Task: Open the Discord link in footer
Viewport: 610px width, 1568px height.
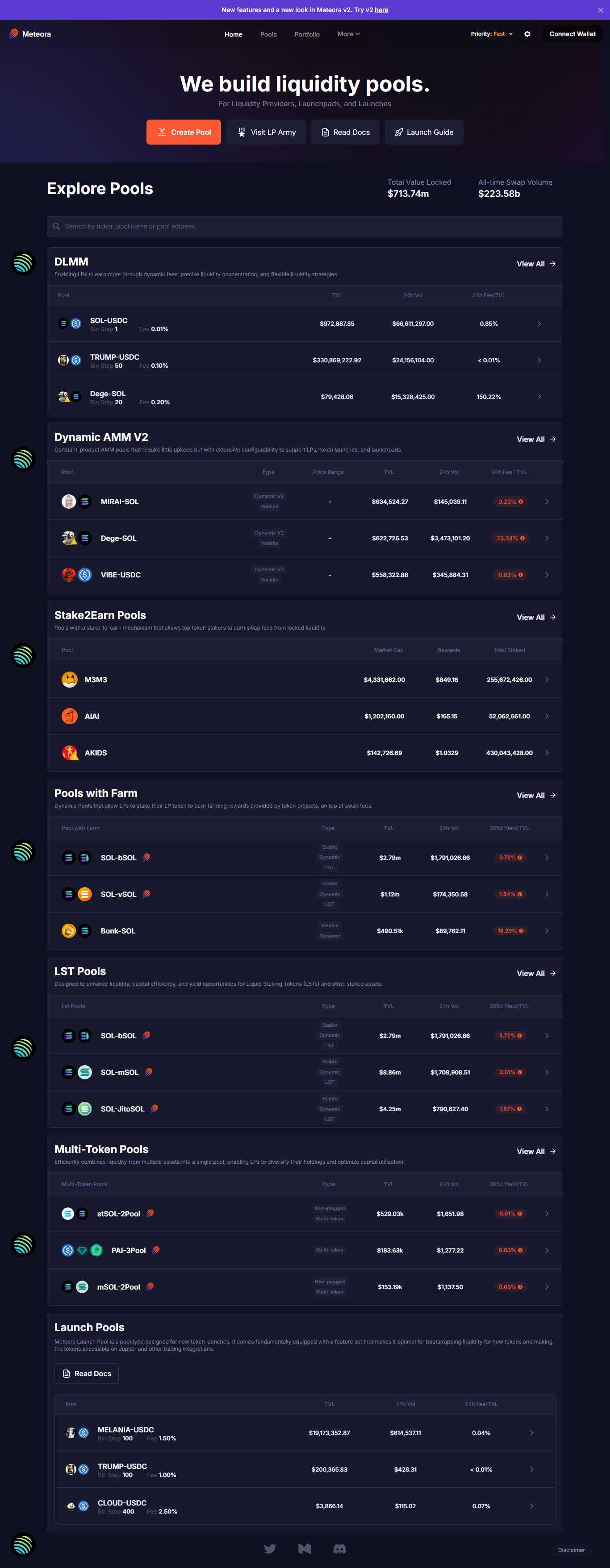Action: coord(339,1549)
